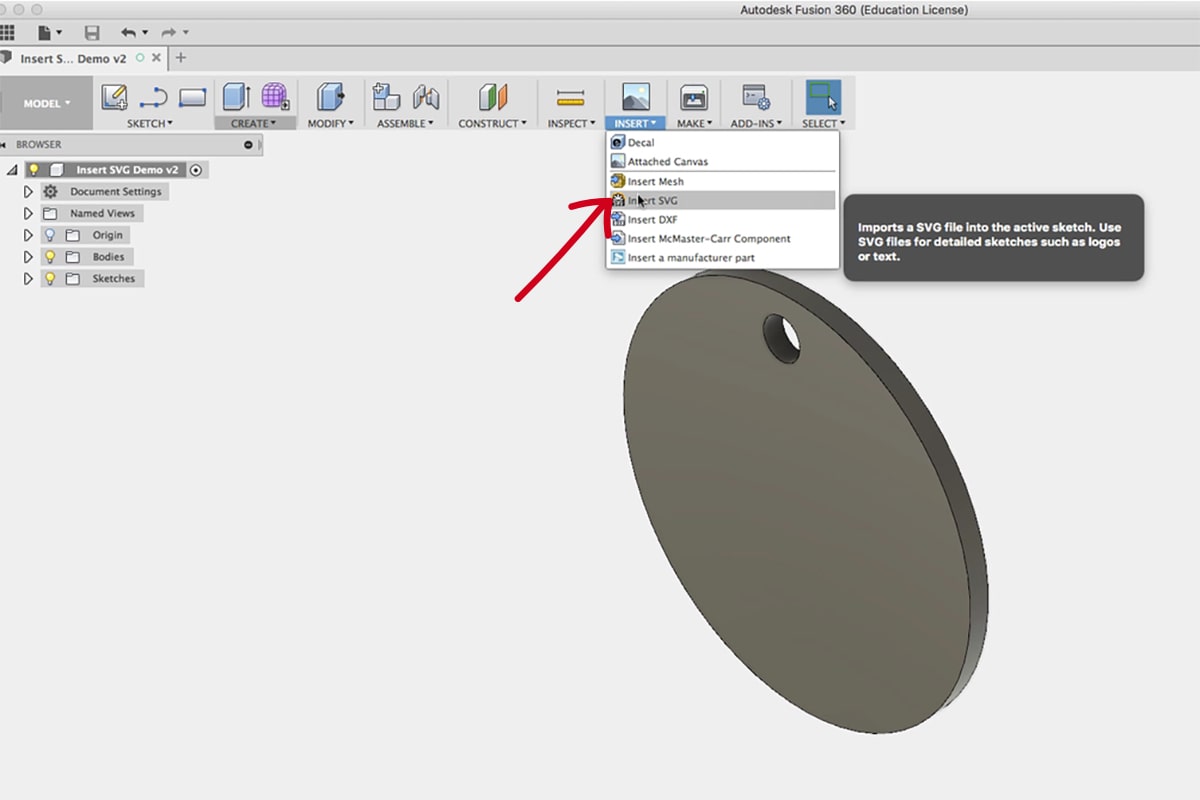Select the Create Form purple sphere icon
This screenshot has height=800, width=1200.
pos(275,97)
